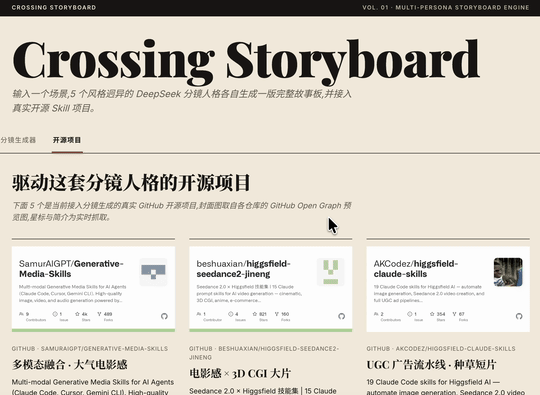Select the 开源项目 tab
Viewport: 540px width, 395px height.
point(67,140)
